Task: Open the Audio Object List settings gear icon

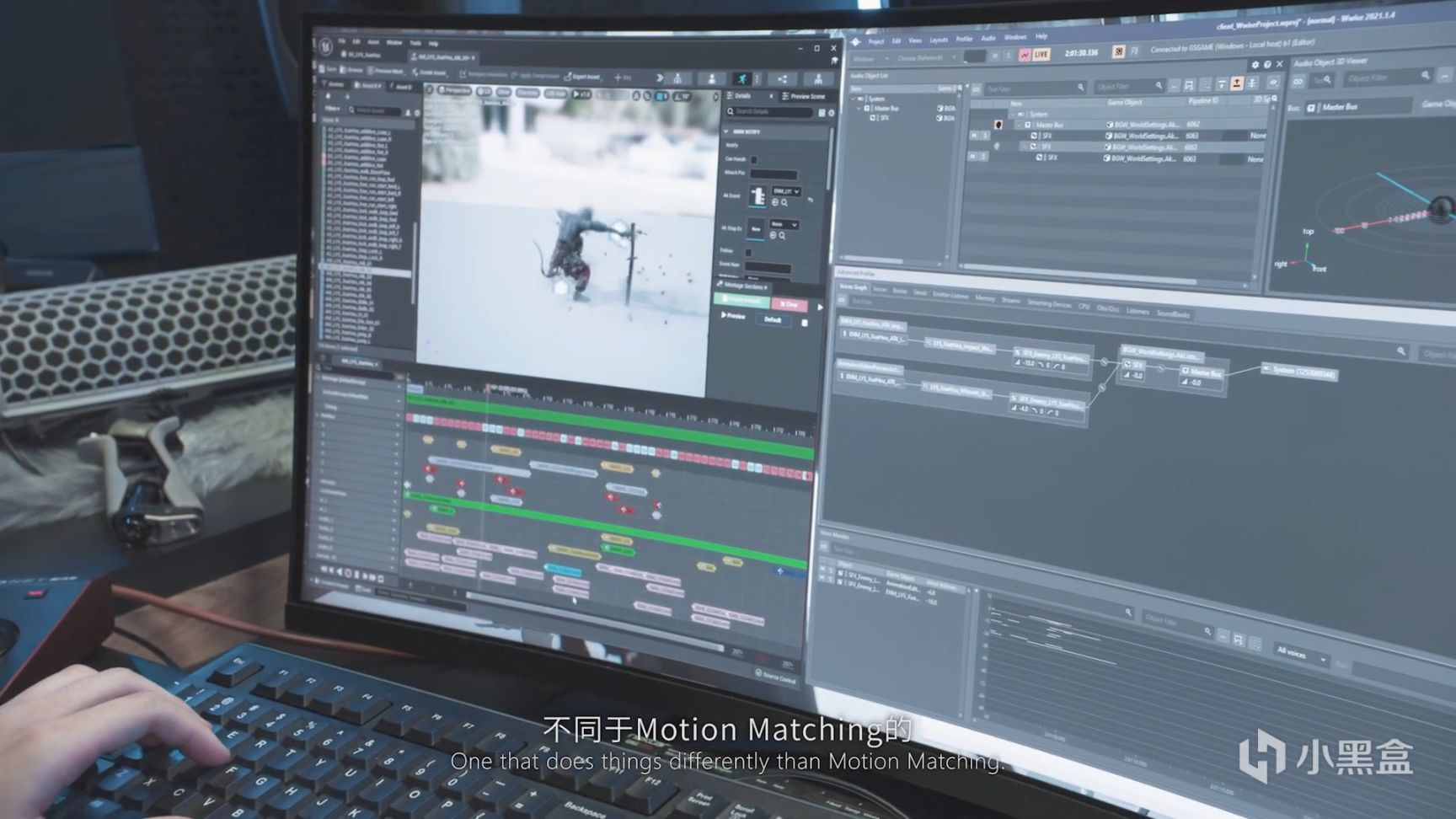Action: click(x=1255, y=65)
